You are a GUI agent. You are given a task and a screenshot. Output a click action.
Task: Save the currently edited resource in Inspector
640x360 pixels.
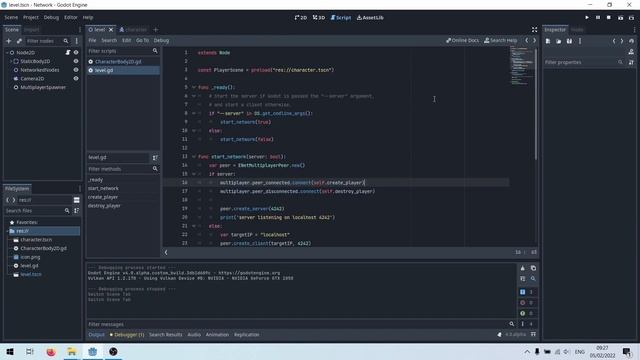tap(569, 41)
